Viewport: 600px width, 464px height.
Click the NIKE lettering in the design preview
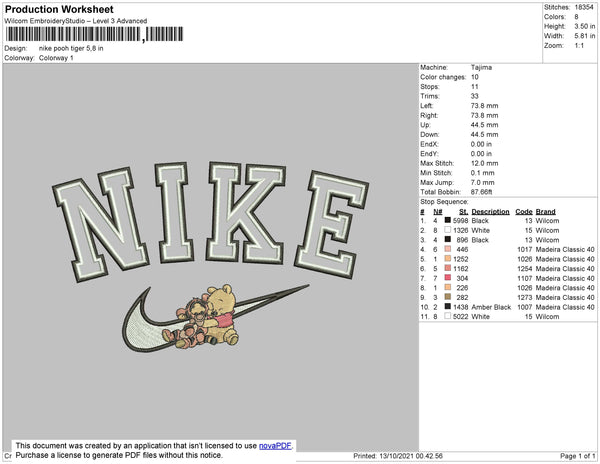point(210,220)
